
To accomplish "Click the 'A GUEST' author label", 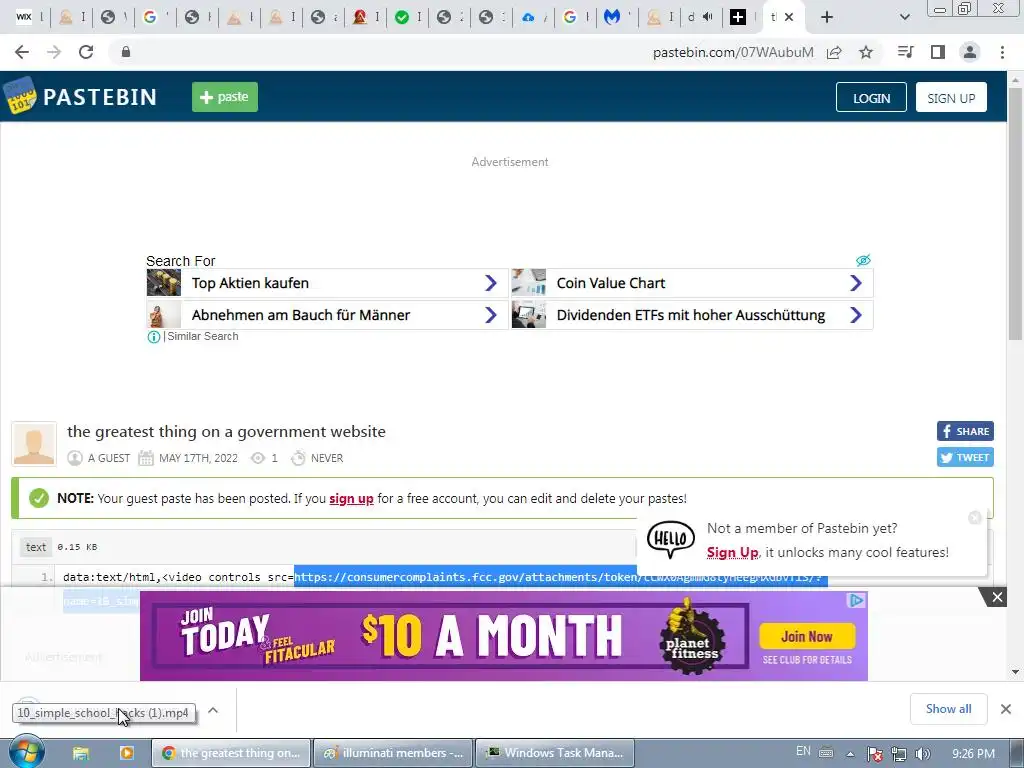I will coord(109,458).
